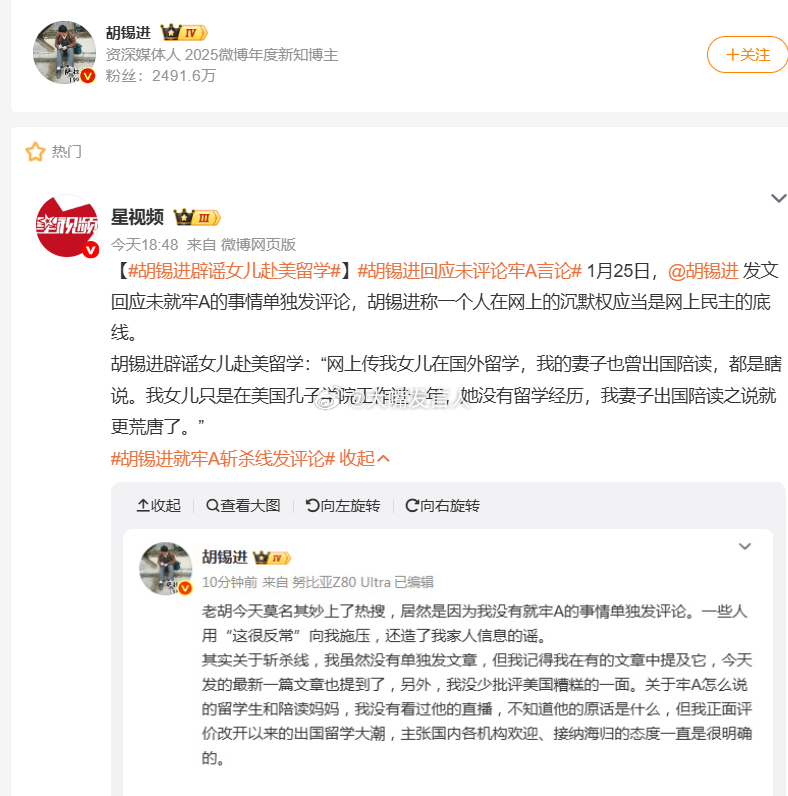Click 星视频's crown level III badge
788x796 pixels.
197,217
